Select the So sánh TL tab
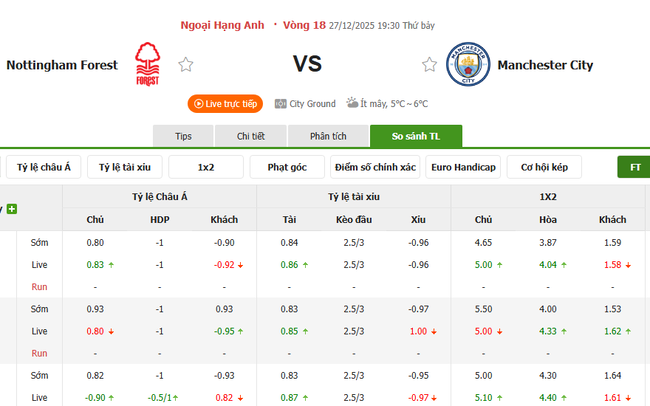The height and width of the screenshot is (406, 650). click(x=415, y=136)
